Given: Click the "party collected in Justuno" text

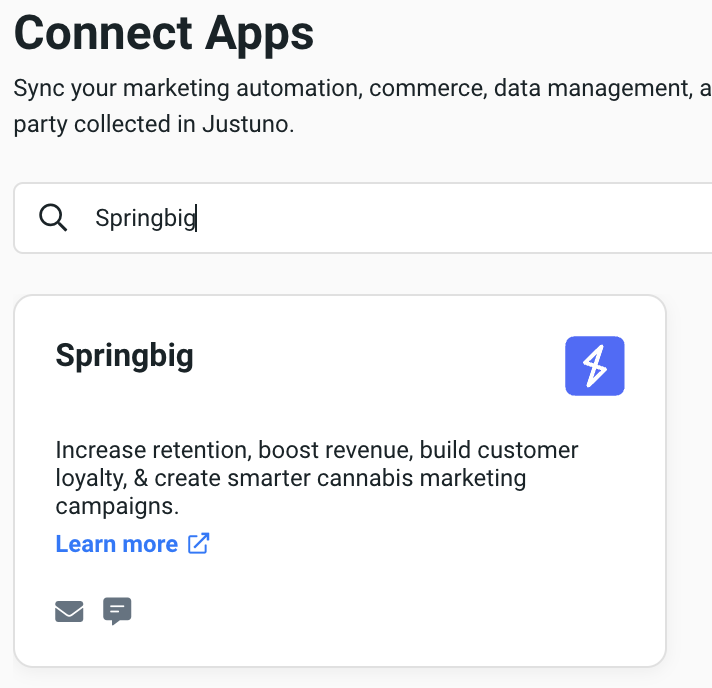Looking at the screenshot, I should click(x=154, y=127).
